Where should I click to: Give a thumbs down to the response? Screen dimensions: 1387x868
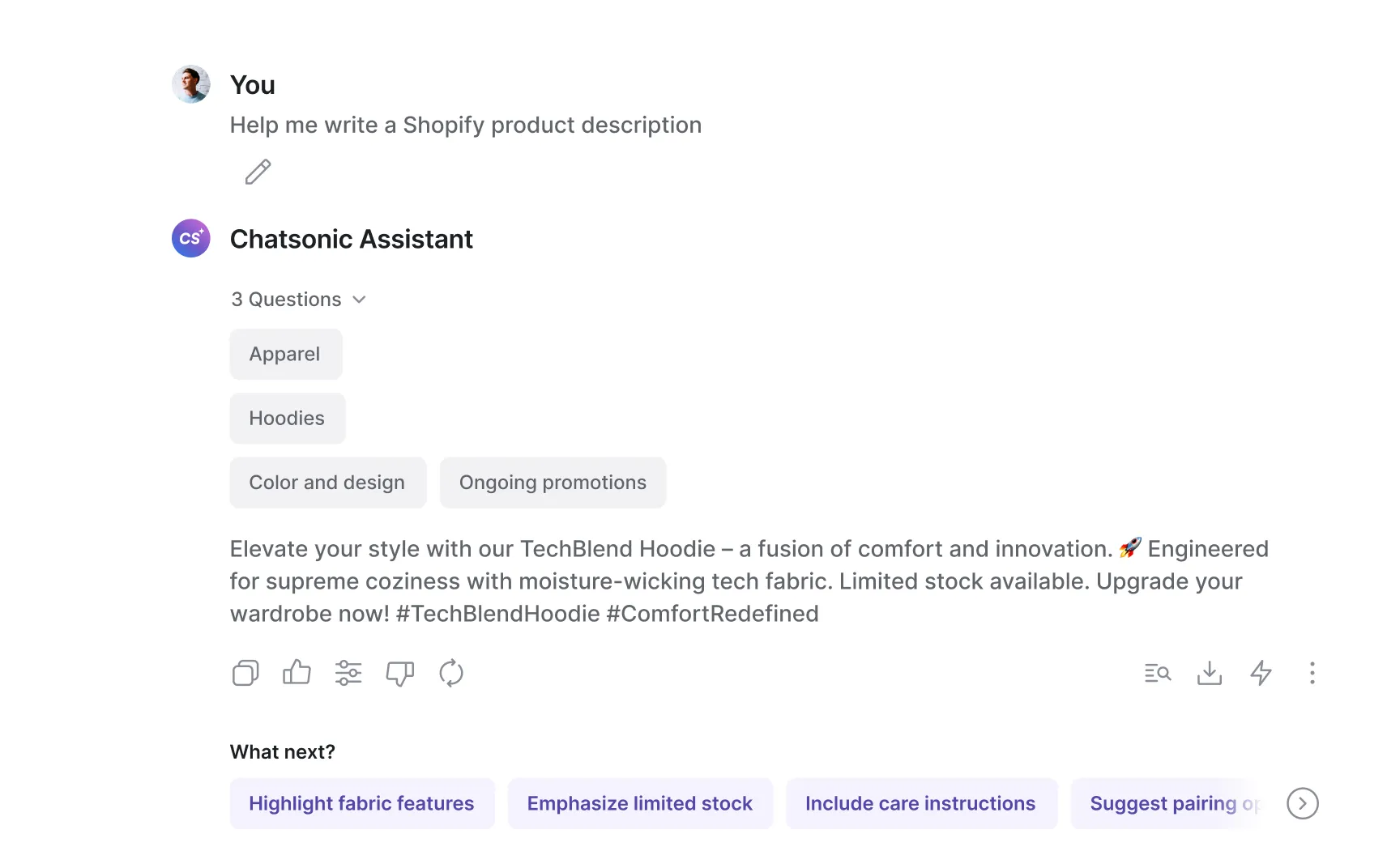400,673
